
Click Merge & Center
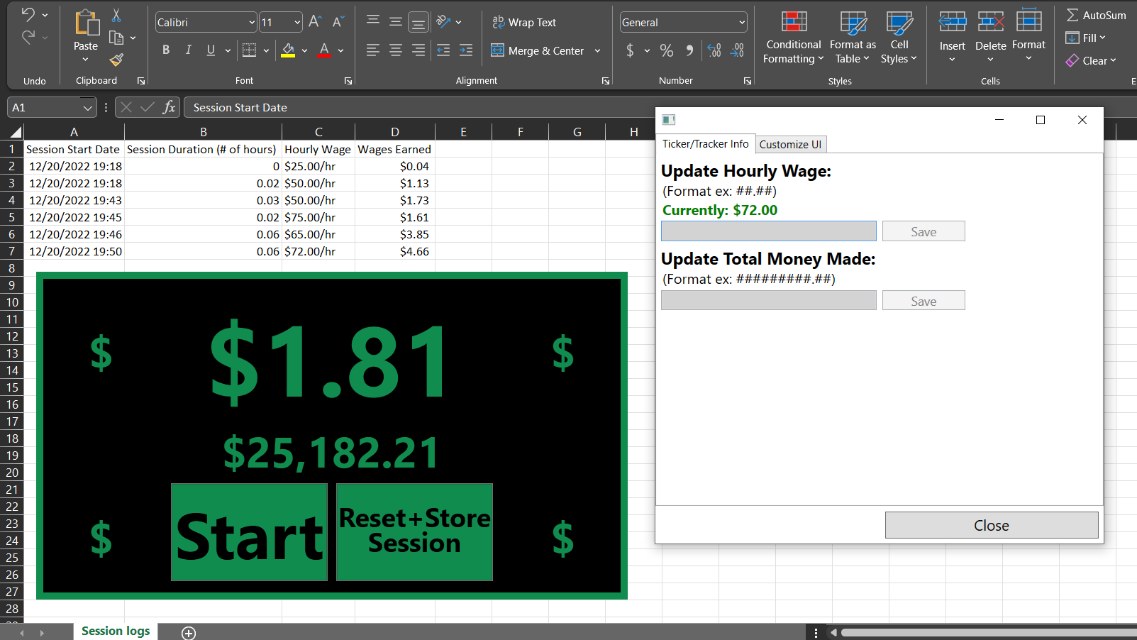537,51
